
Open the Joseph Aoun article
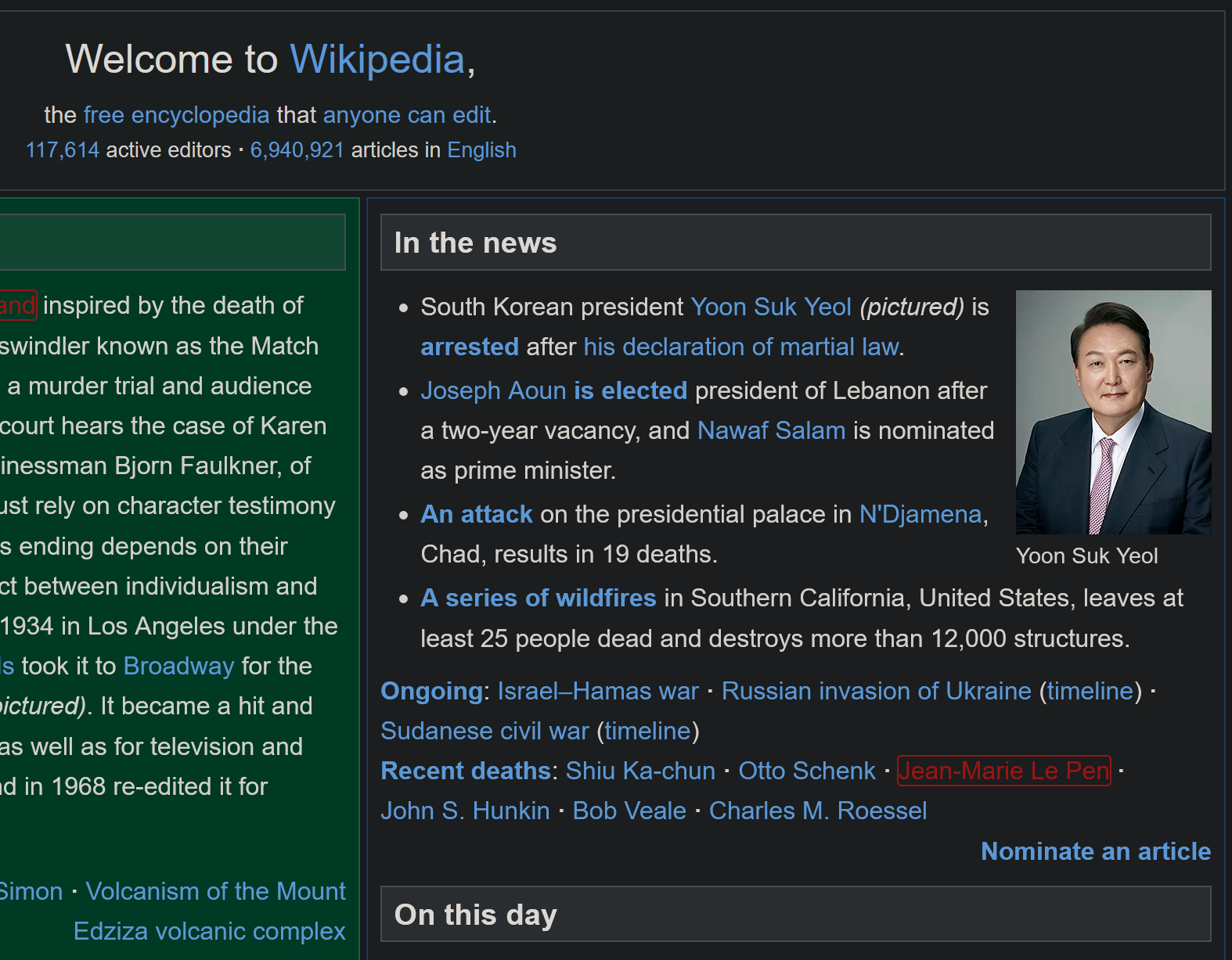coord(492,390)
